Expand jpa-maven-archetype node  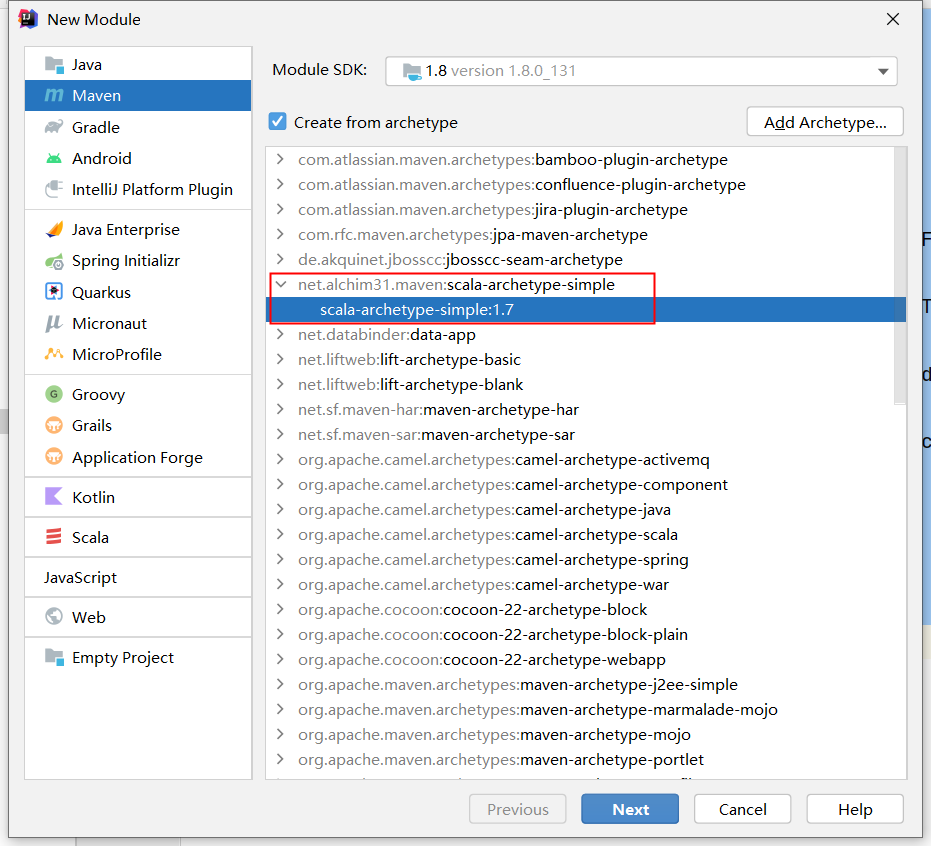coord(280,234)
